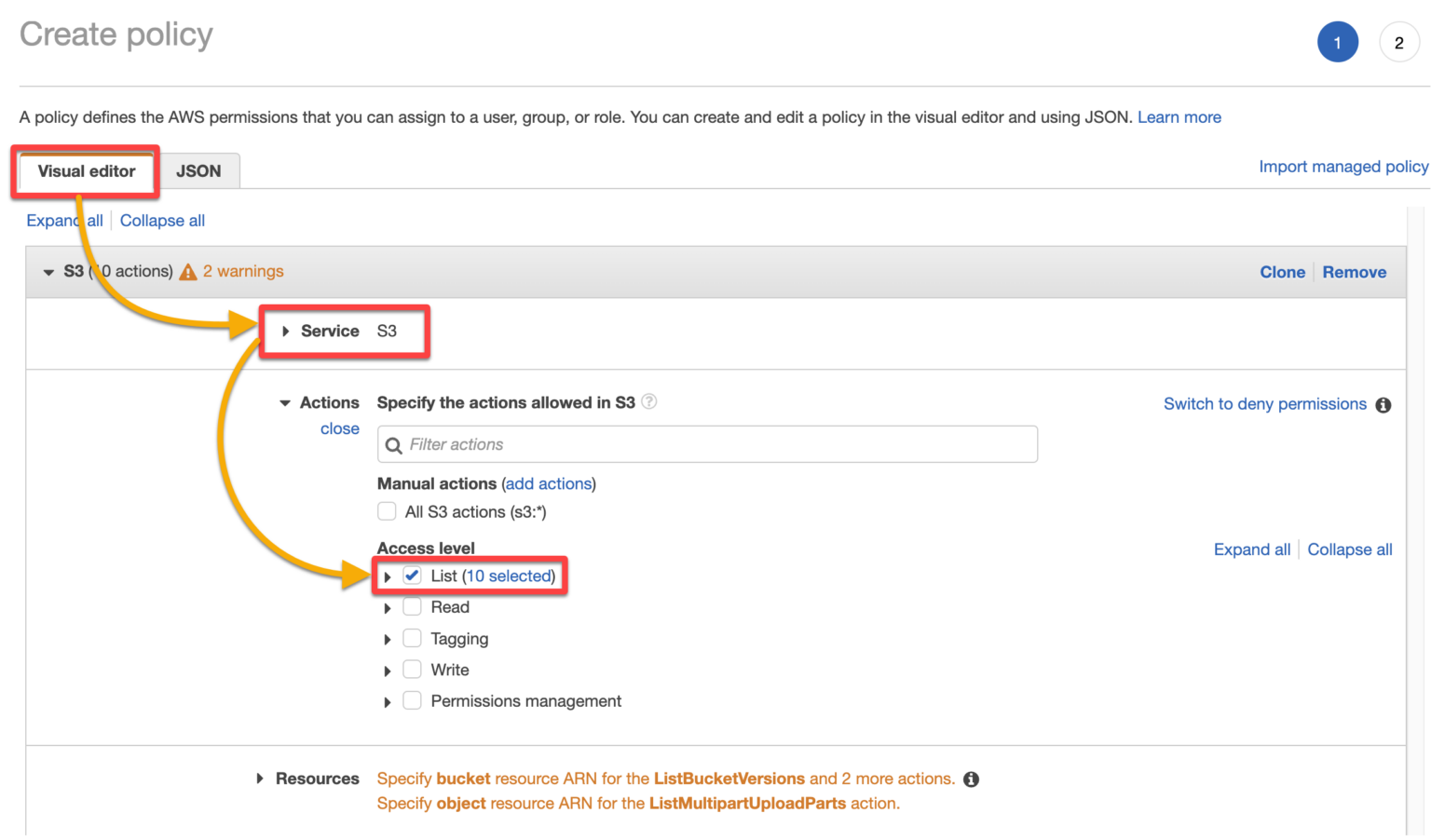1431x840 pixels.
Task: Select the Visual editor tab
Action: pos(85,170)
